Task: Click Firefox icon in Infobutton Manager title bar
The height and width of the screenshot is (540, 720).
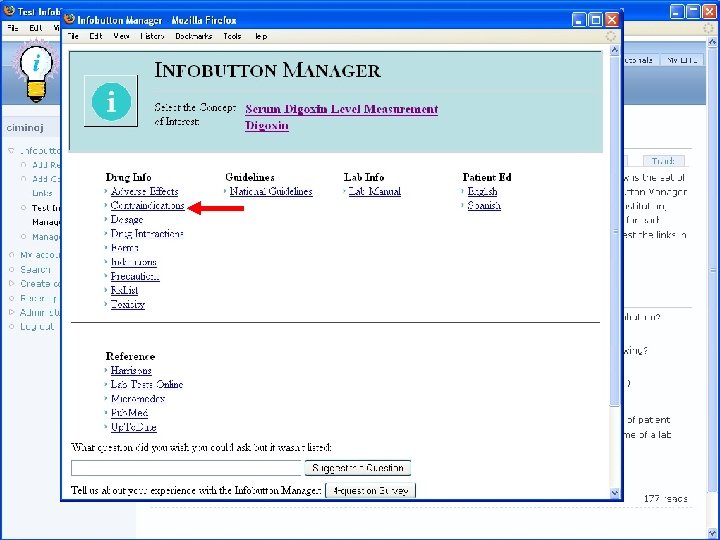Action: pos(70,19)
